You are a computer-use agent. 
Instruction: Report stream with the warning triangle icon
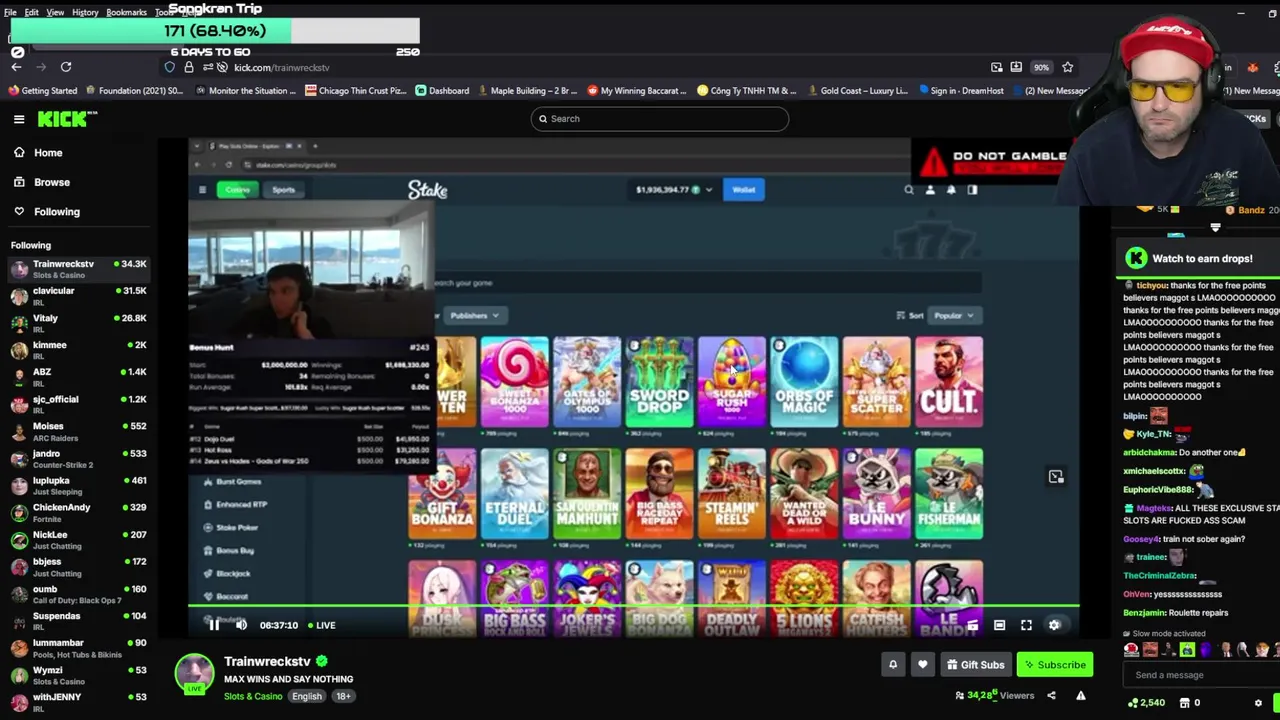[x=1081, y=695]
